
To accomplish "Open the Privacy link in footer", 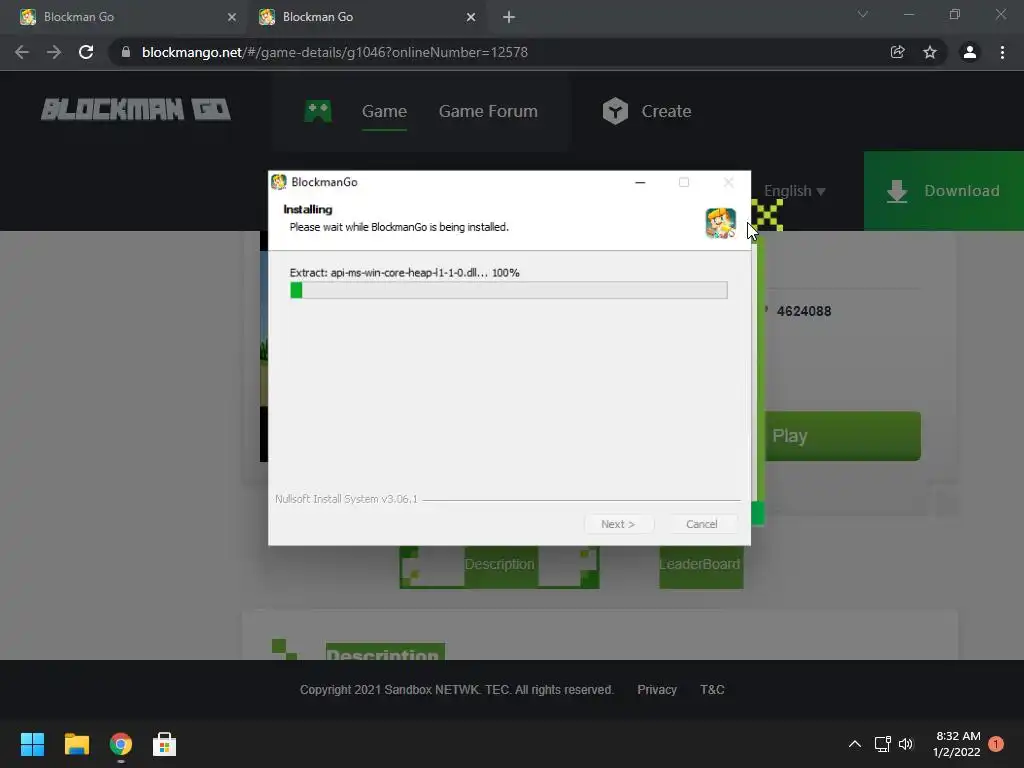I will (656, 690).
